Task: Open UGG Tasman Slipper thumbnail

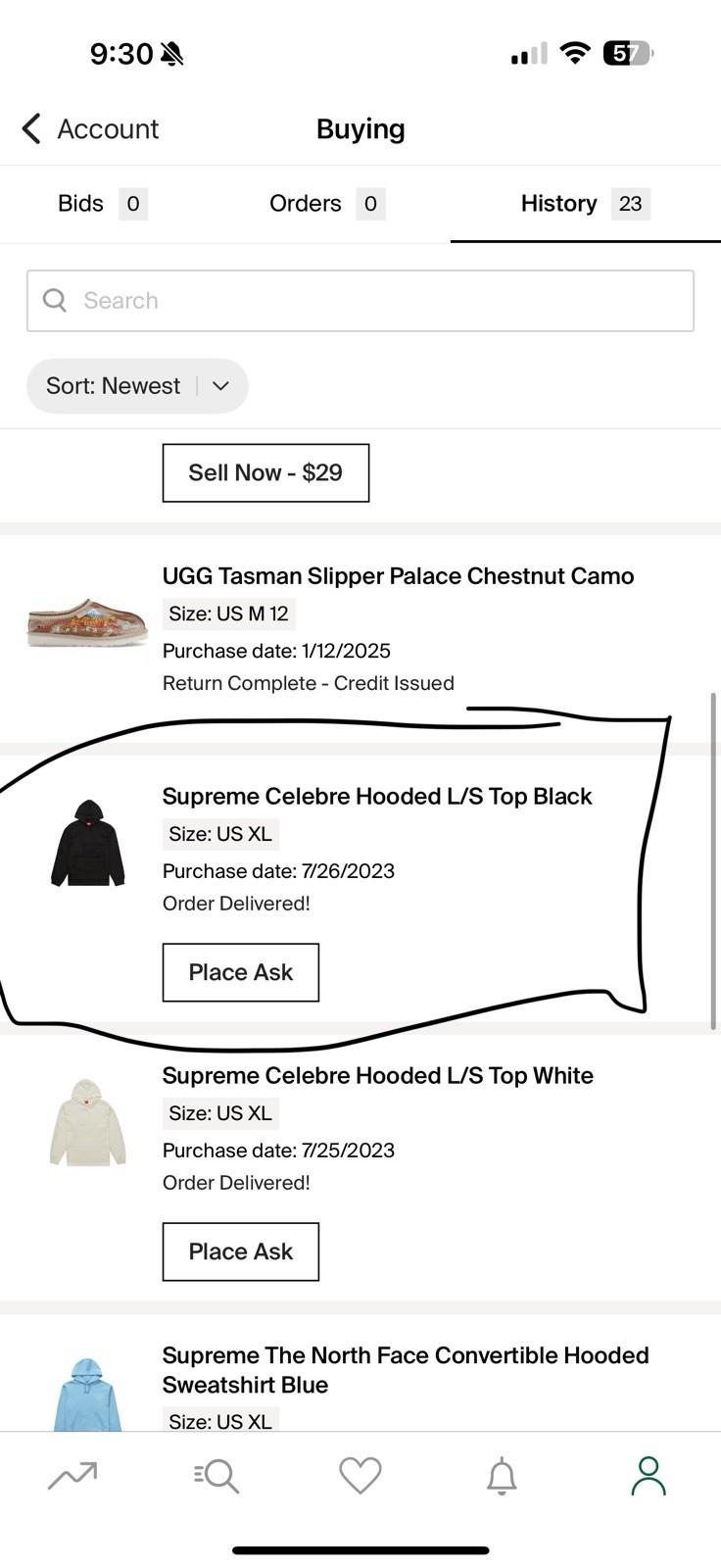Action: coord(87,622)
